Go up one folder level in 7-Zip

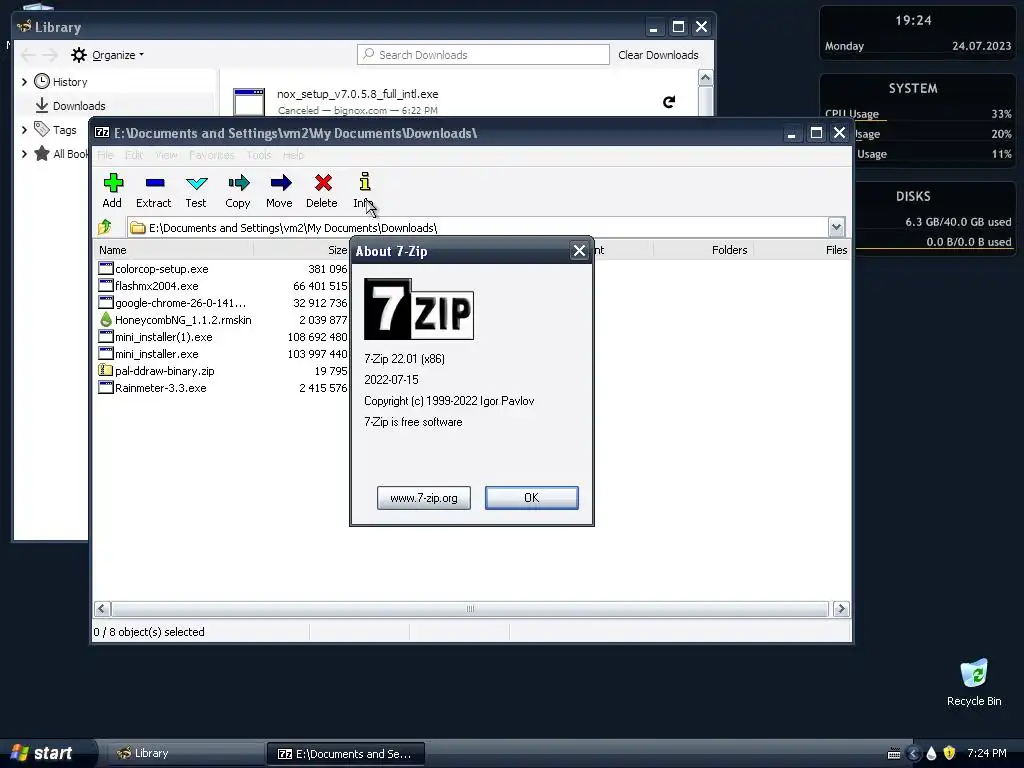[105, 227]
